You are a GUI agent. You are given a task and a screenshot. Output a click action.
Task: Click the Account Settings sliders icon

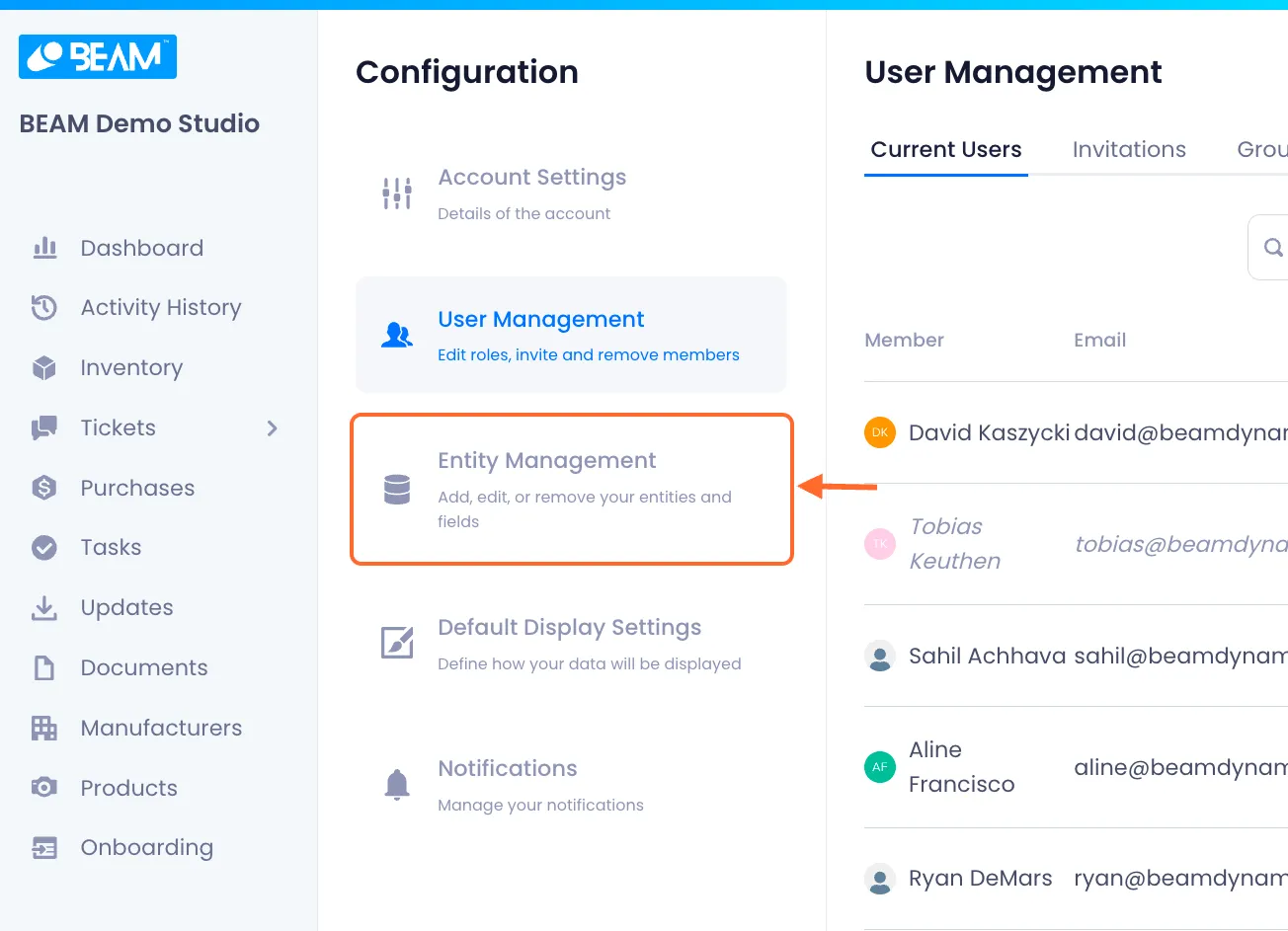[397, 194]
